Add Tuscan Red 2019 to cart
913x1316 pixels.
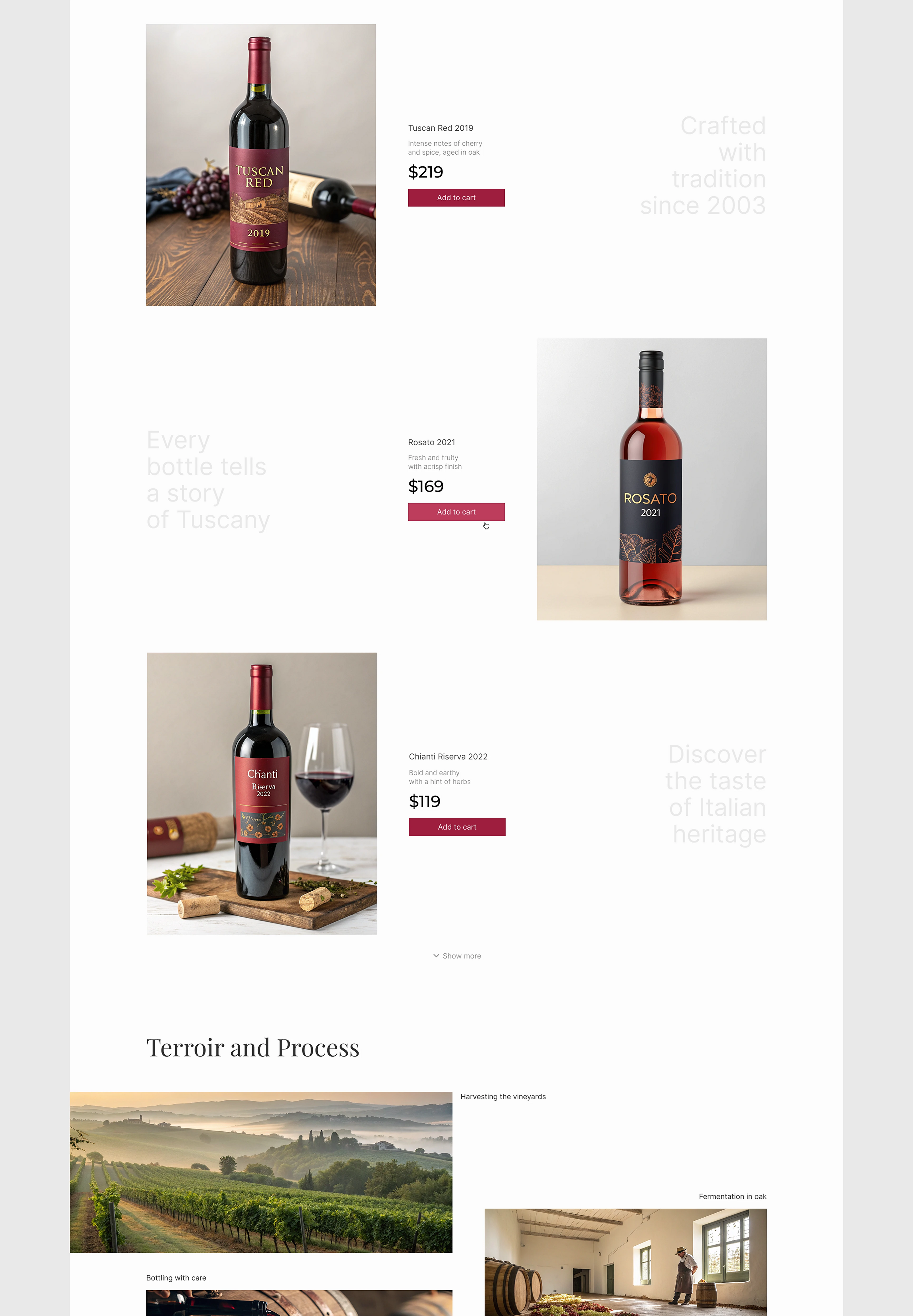[x=456, y=197]
